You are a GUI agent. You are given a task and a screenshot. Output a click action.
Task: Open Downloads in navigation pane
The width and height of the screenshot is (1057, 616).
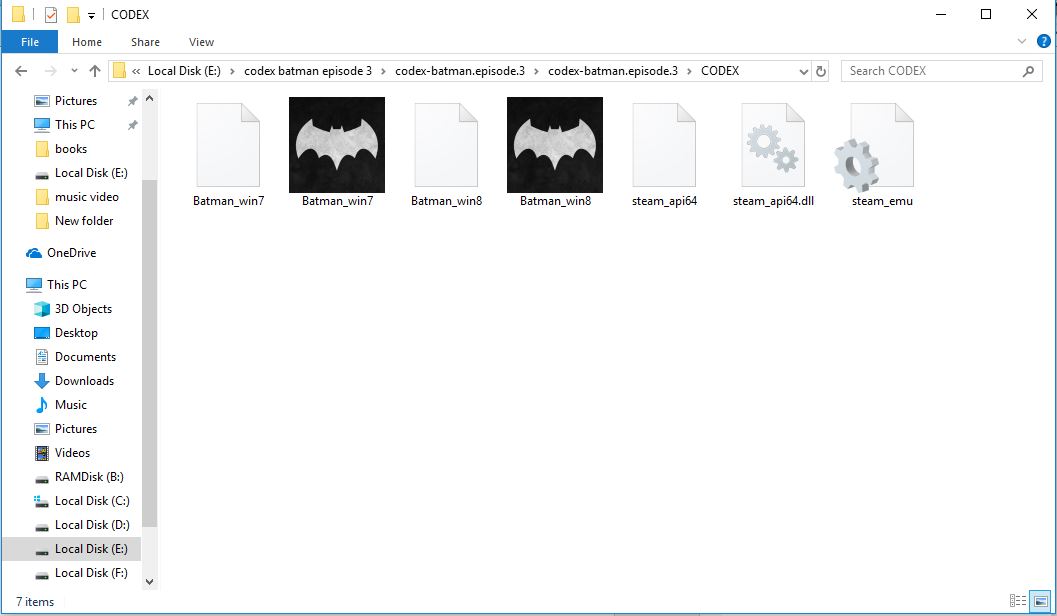pyautogui.click(x=84, y=381)
